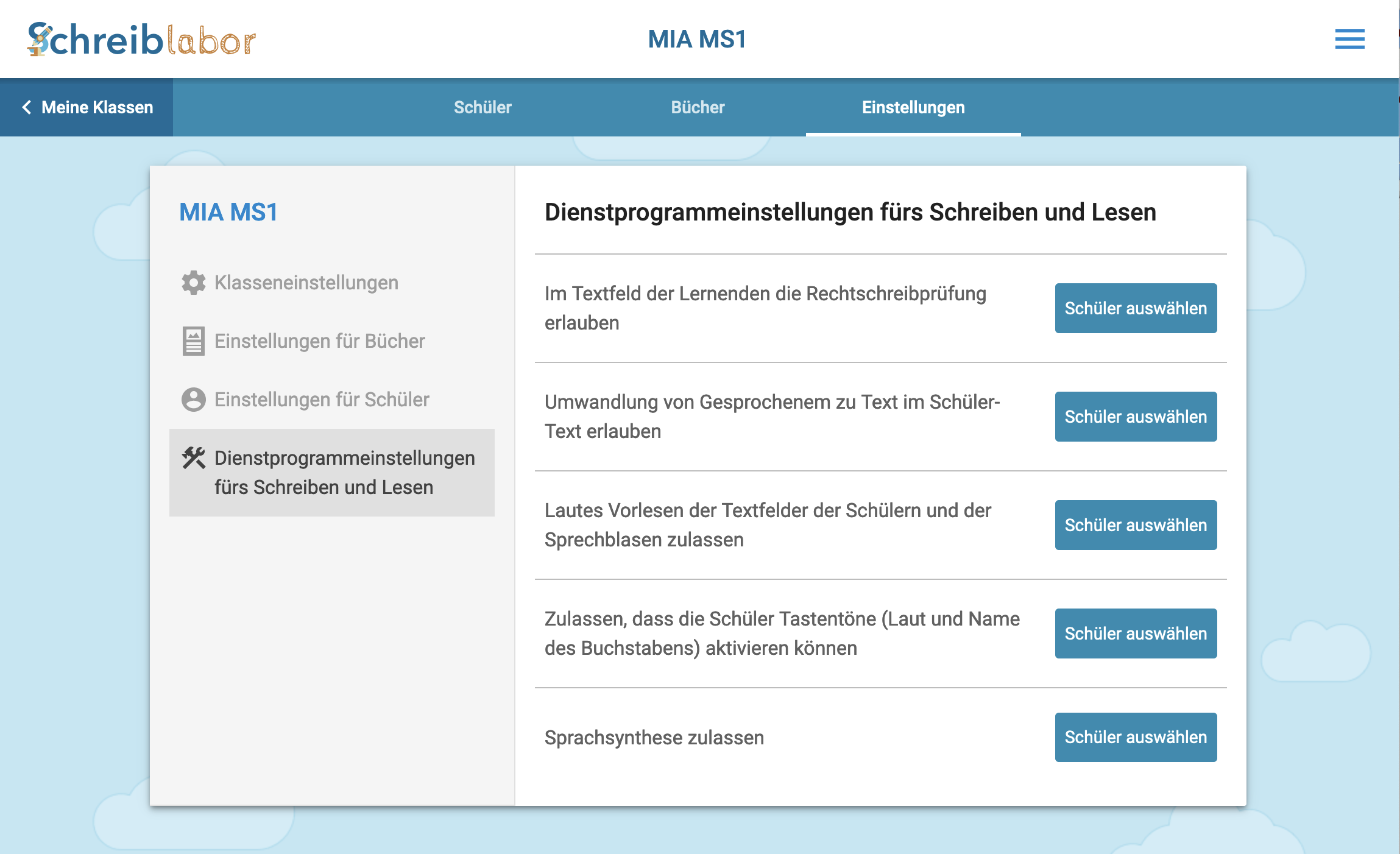Choose Schüler for Tastentöne setting

pyautogui.click(x=1136, y=633)
